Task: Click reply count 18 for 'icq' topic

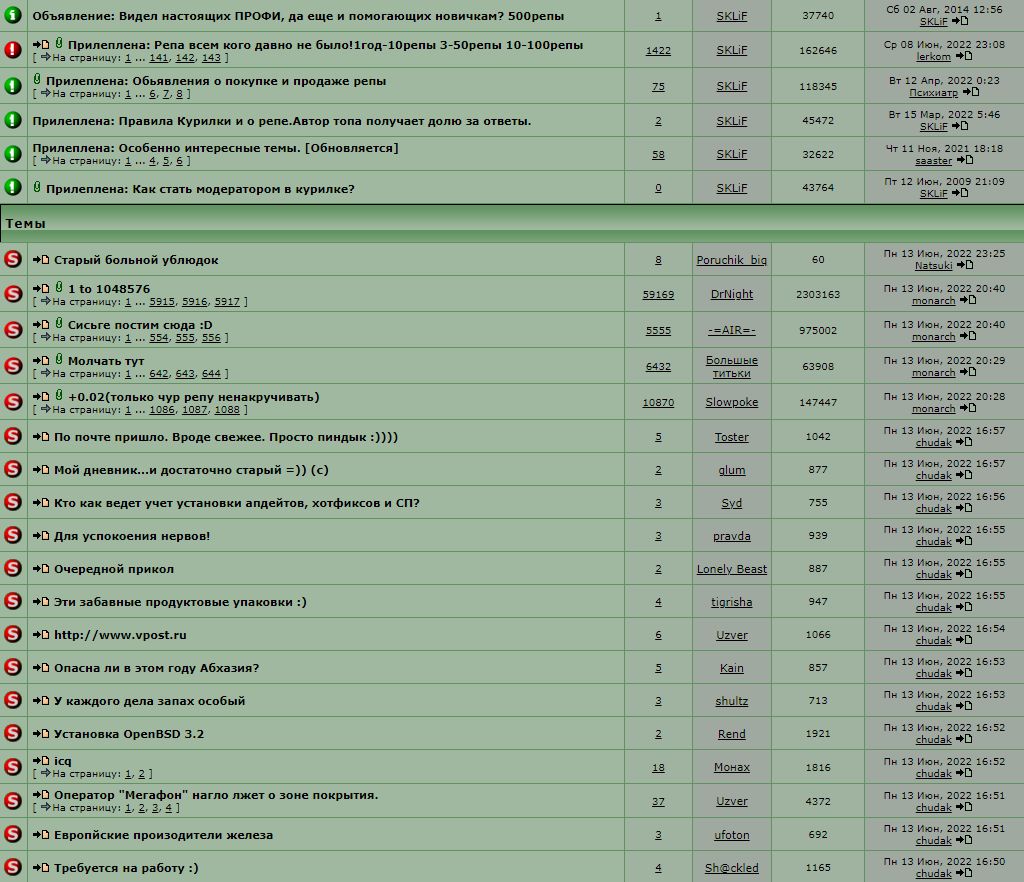Action: click(658, 768)
